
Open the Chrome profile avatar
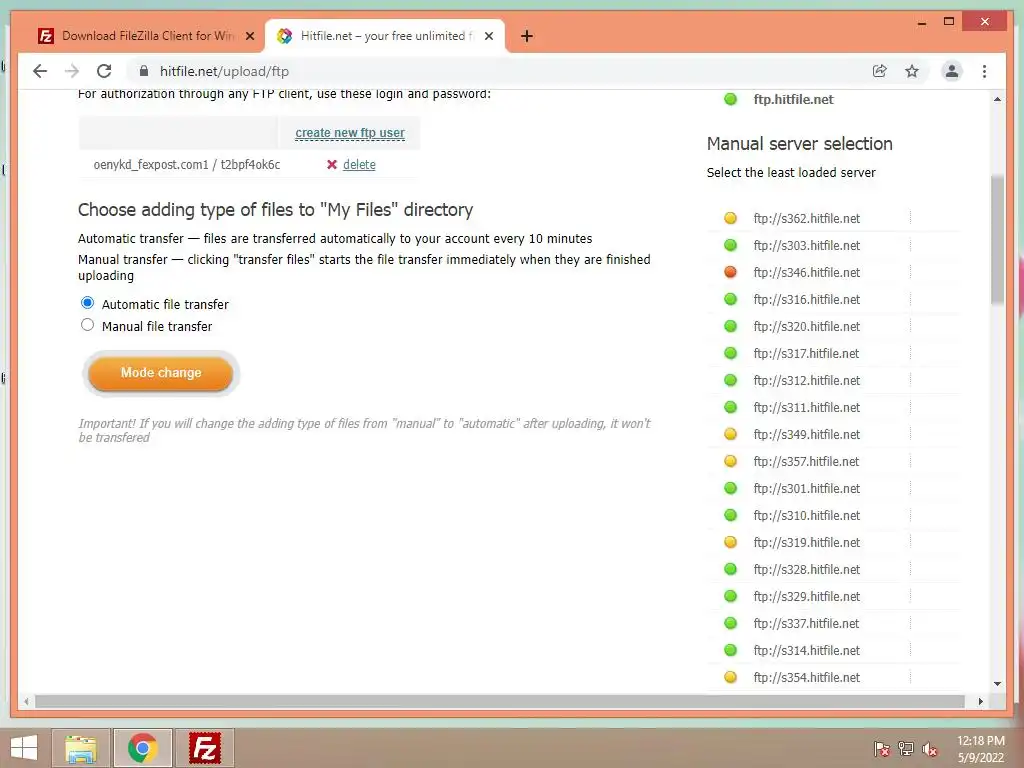tap(952, 71)
